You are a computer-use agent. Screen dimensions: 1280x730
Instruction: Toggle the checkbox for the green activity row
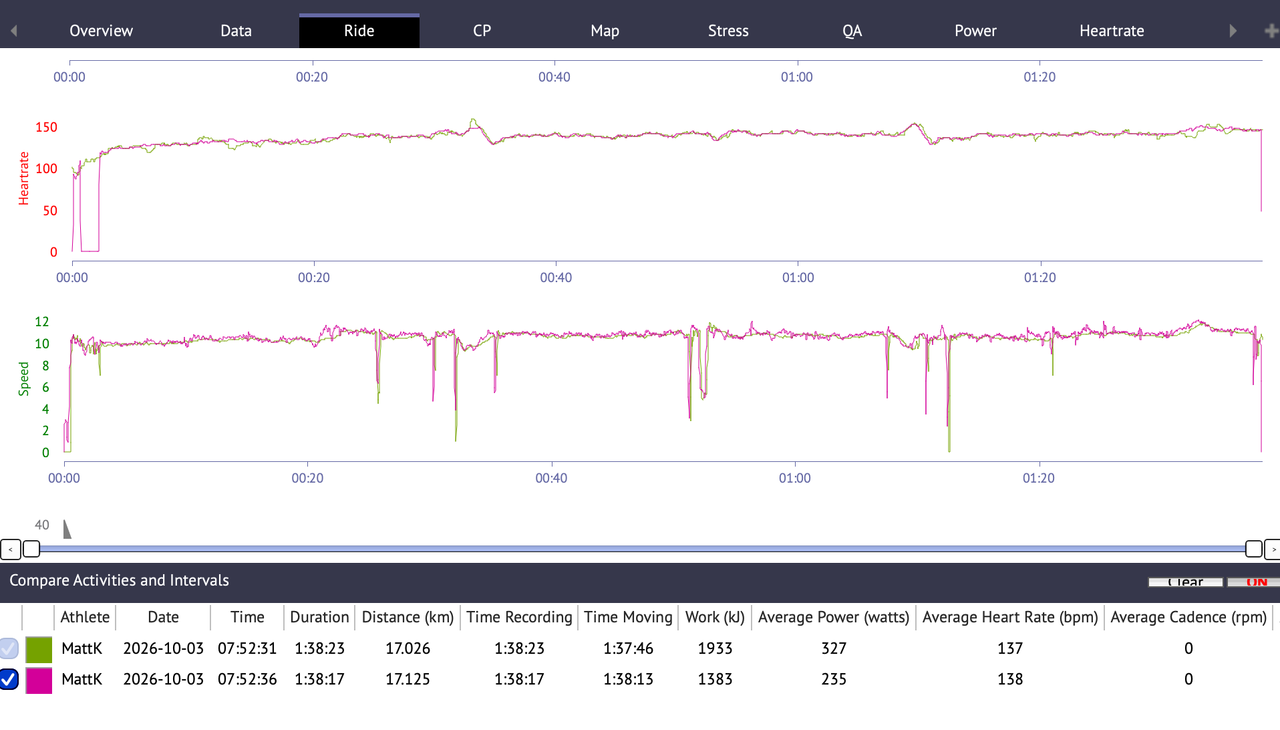9,648
